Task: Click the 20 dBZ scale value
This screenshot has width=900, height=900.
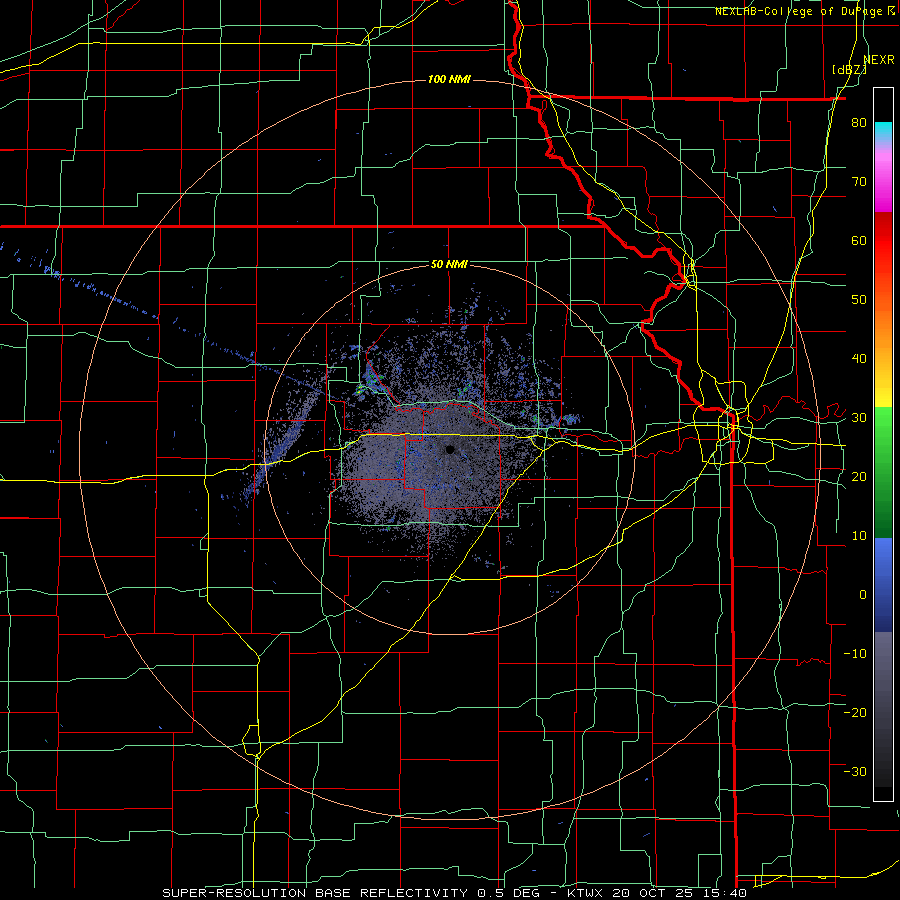Action: point(859,476)
